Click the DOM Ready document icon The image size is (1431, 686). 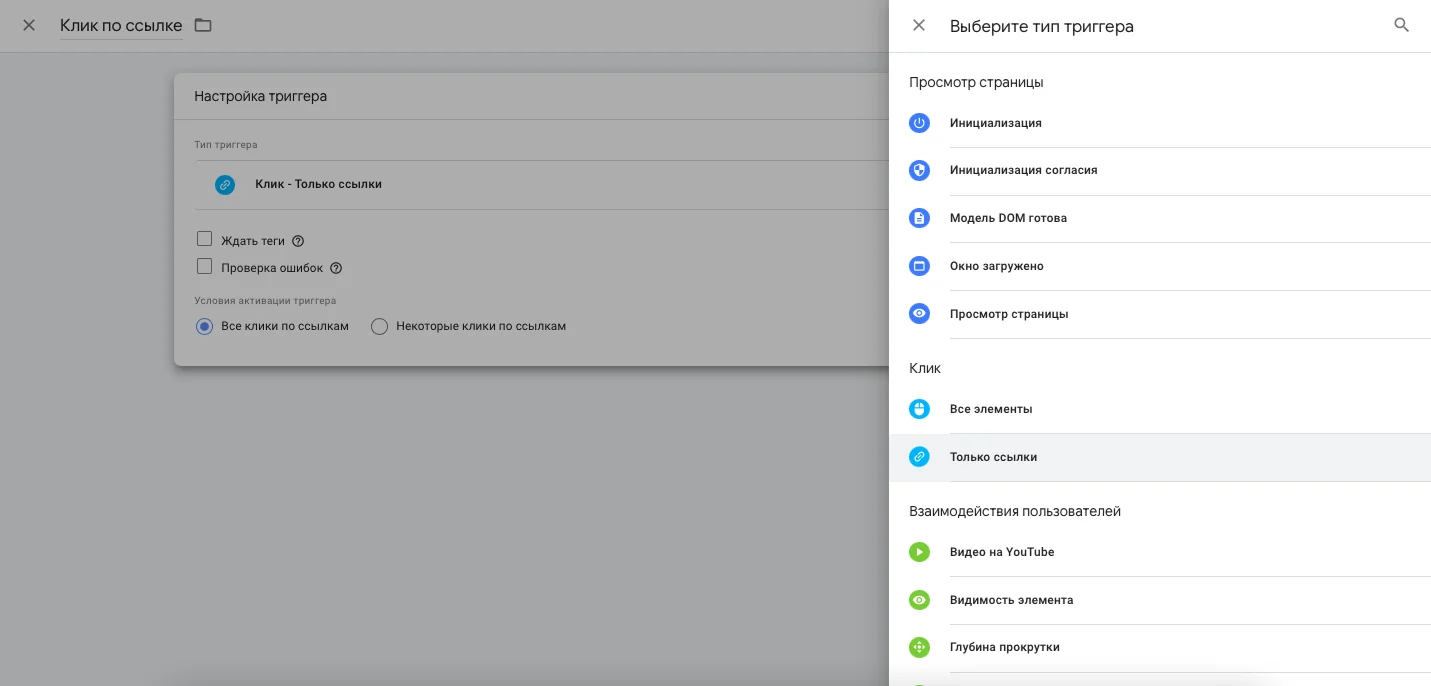tap(919, 218)
